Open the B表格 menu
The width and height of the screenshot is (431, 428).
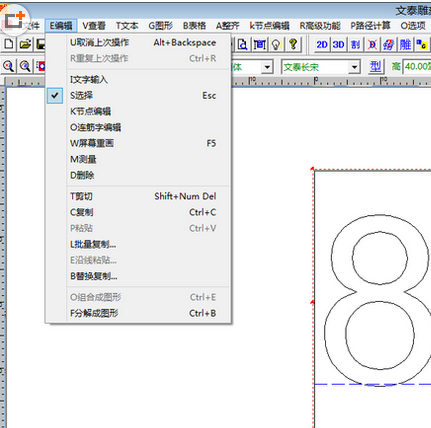coord(194,26)
